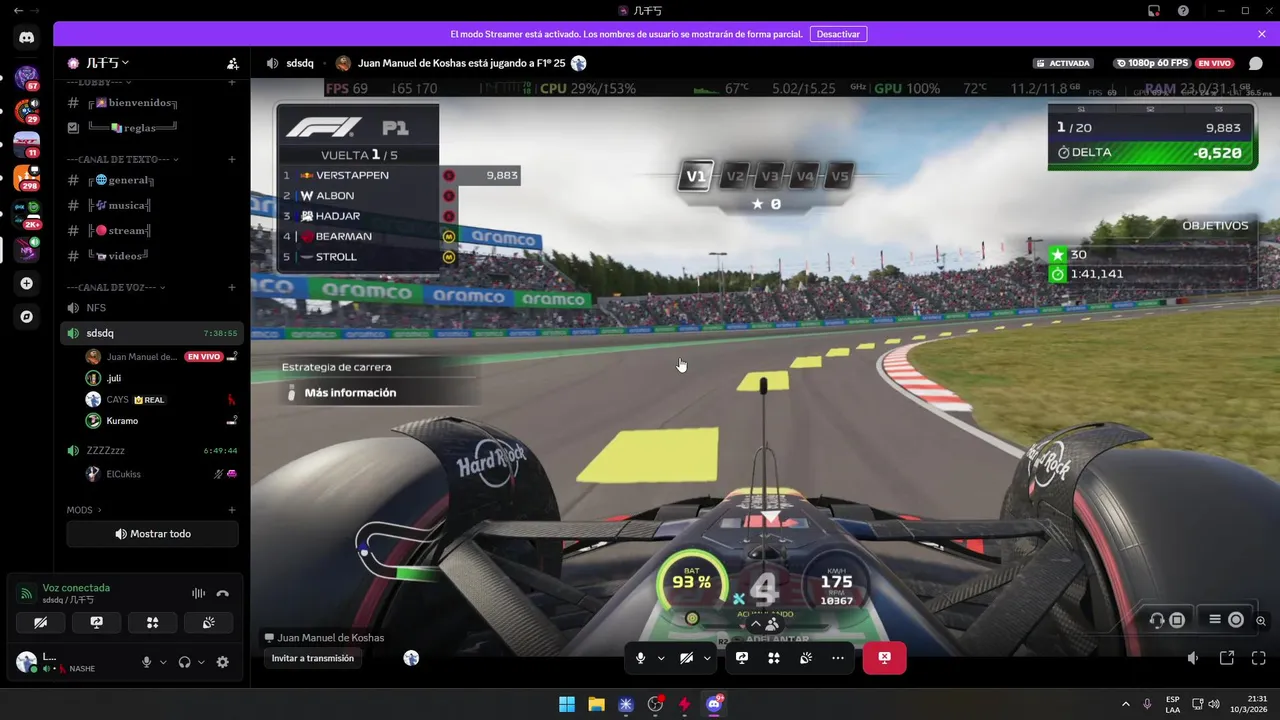Expand the MODS category
1280x720 pixels.
pyautogui.click(x=84, y=510)
